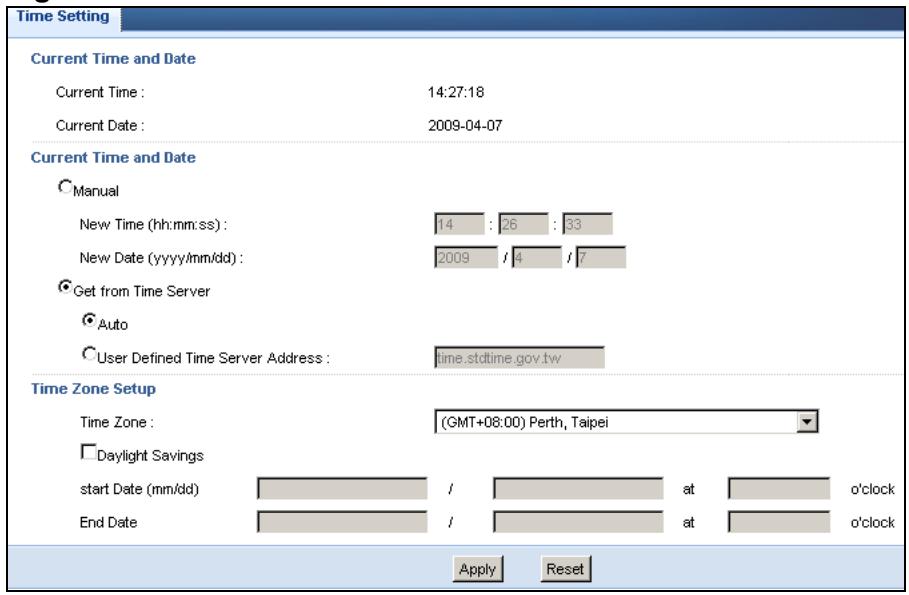Click the New Date day field
Viewport: 909px width, 595px height.
click(x=601, y=257)
